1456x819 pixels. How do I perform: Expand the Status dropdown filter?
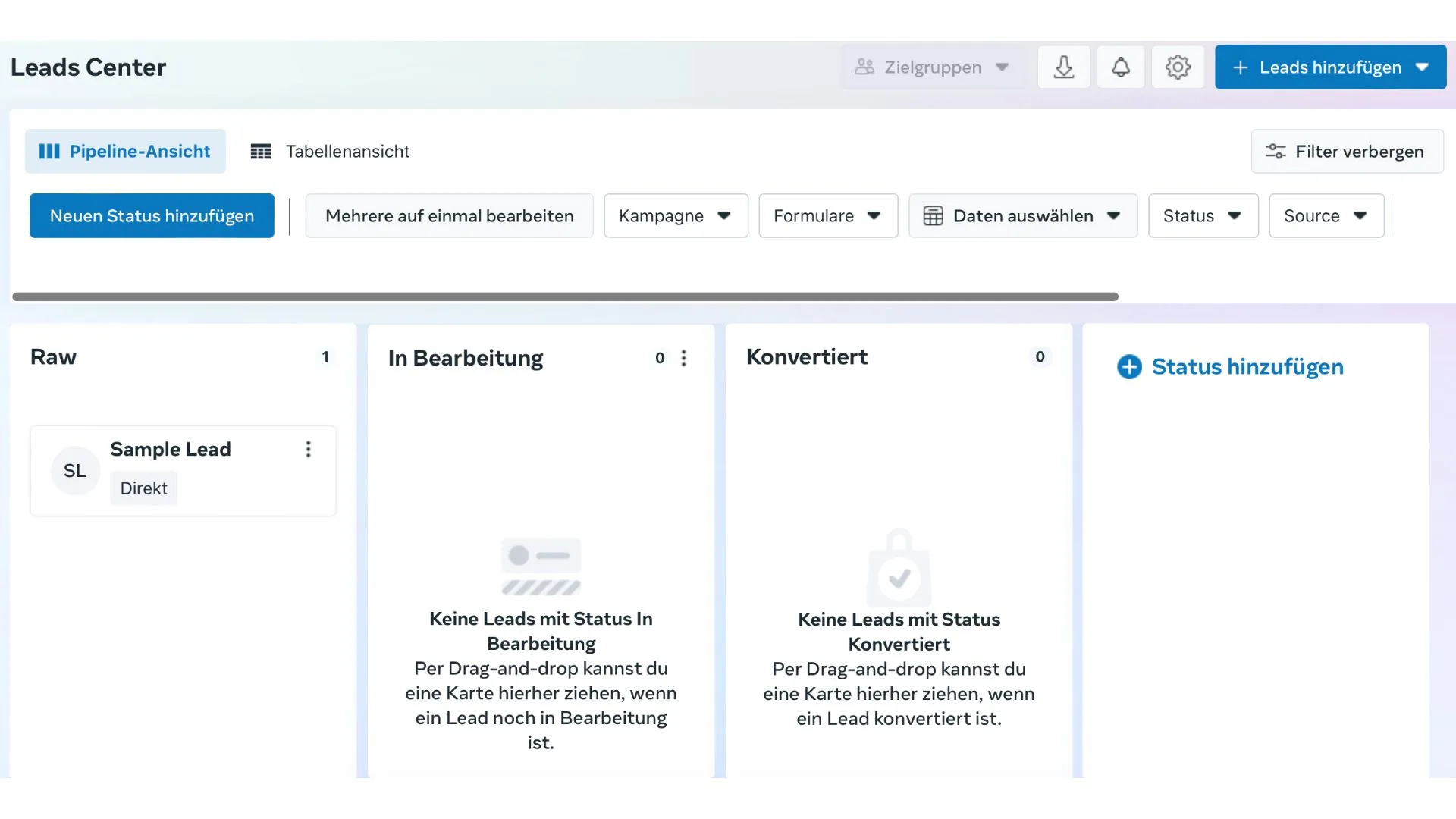click(1203, 215)
